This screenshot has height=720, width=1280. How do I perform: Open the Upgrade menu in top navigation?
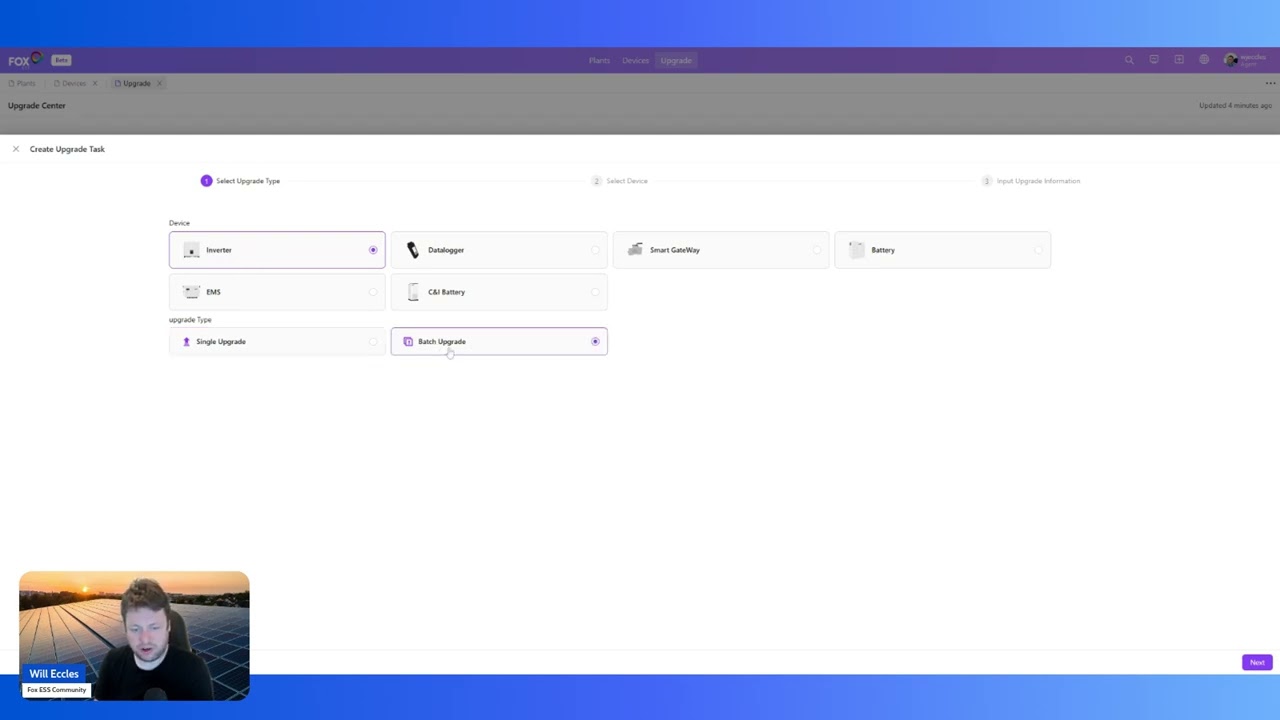click(676, 60)
